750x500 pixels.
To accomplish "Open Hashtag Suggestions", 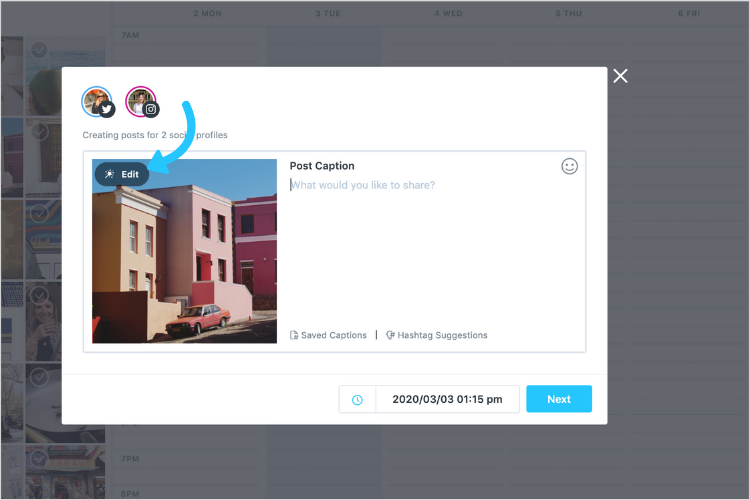I will [x=437, y=335].
